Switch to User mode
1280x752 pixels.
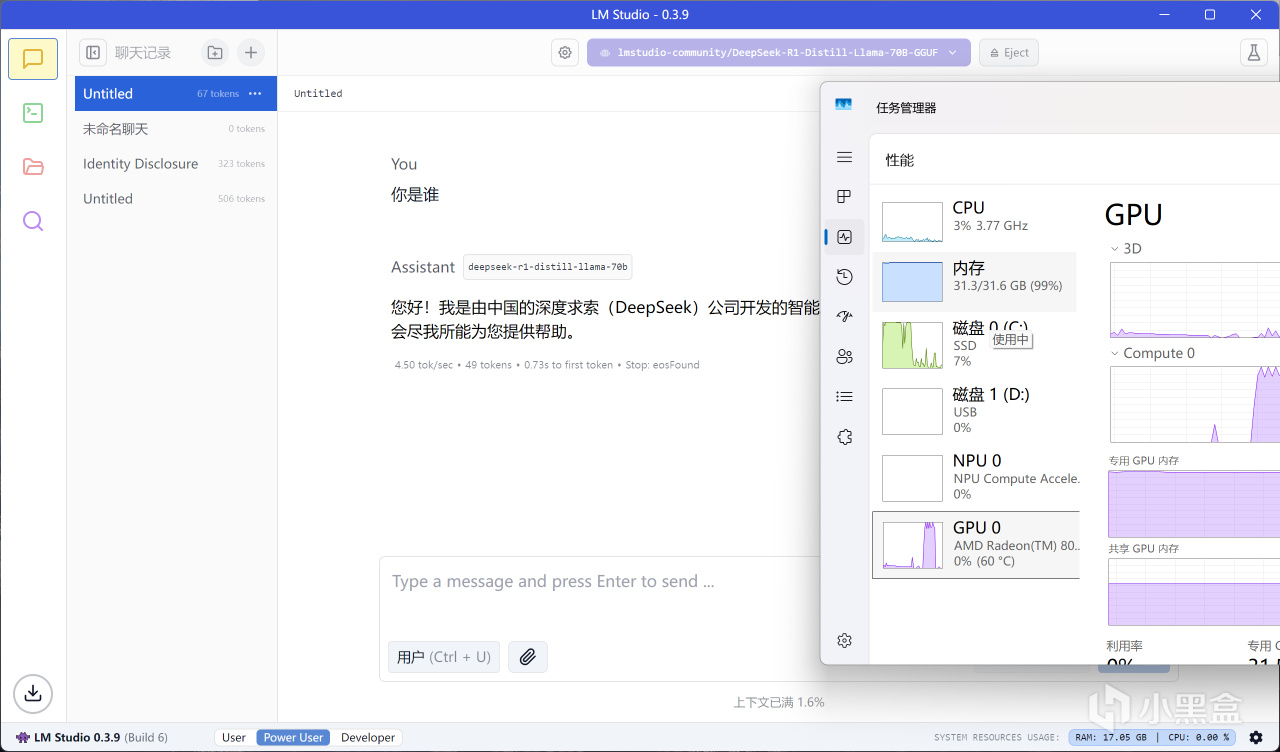click(x=234, y=737)
